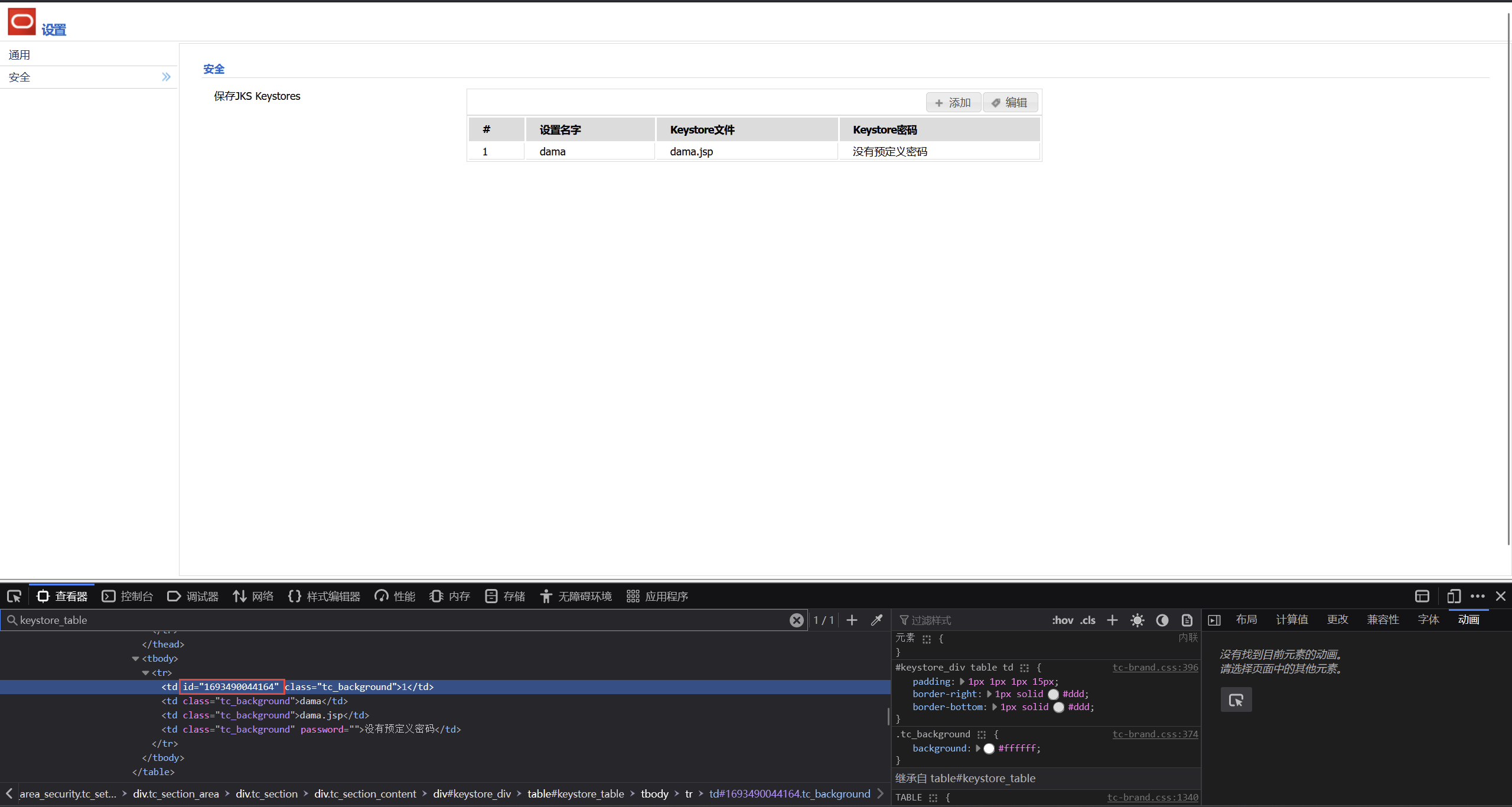Open the 存储 storage tab
The height and width of the screenshot is (807, 1512).
505,596
